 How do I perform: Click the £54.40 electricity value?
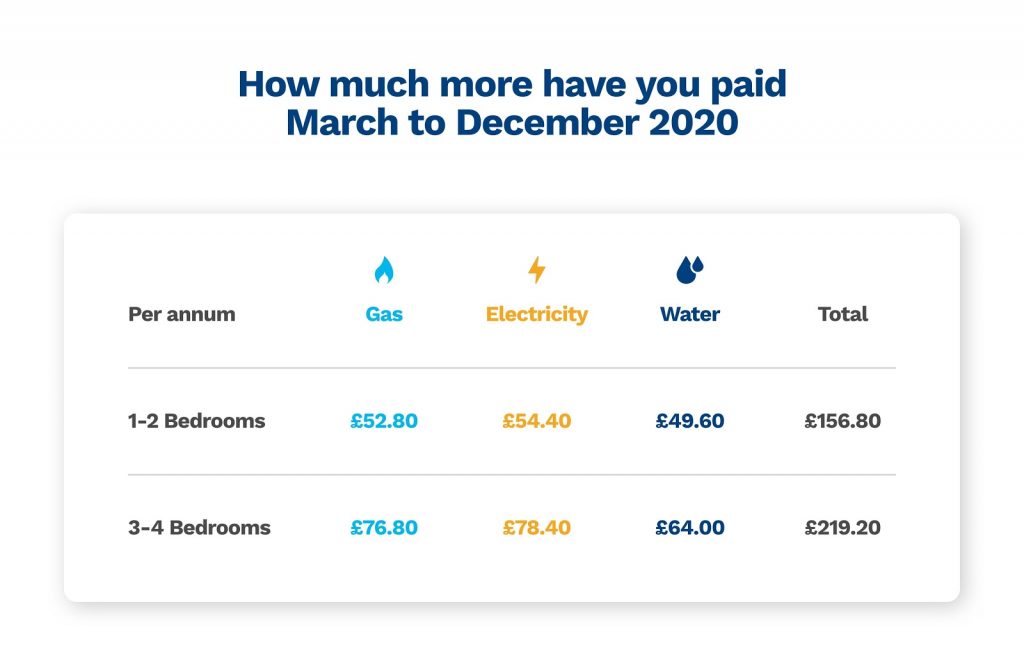(537, 420)
